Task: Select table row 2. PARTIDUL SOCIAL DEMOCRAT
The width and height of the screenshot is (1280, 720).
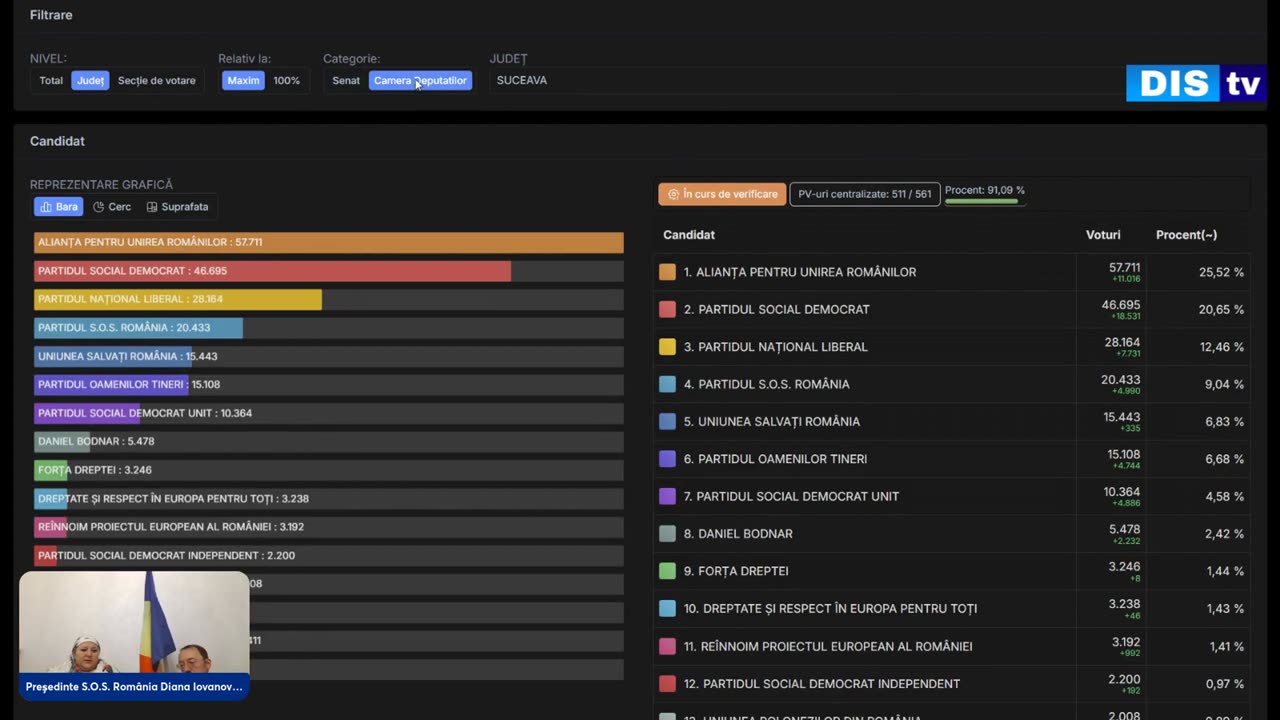Action: coord(952,309)
